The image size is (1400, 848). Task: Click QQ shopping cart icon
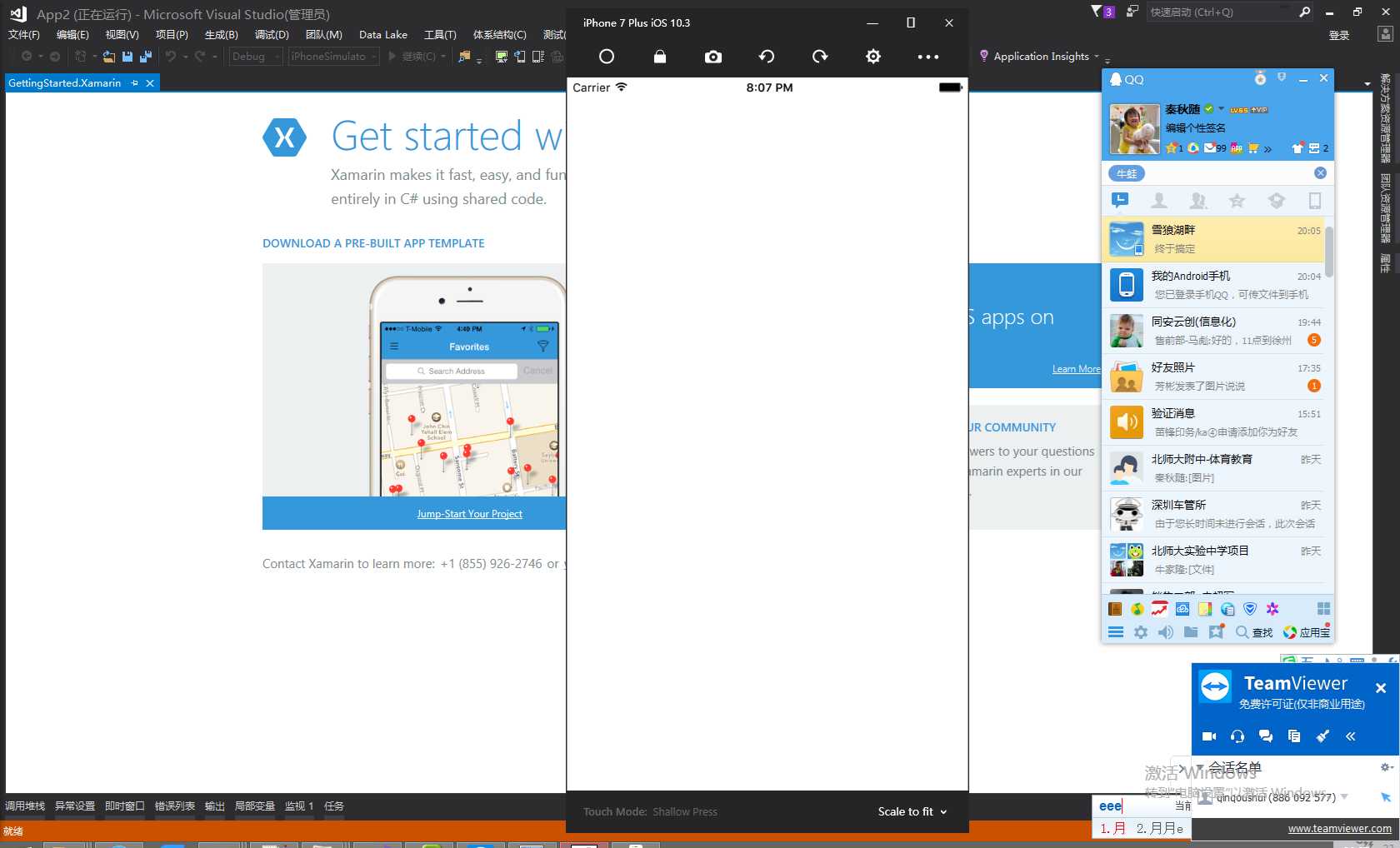(x=1252, y=148)
